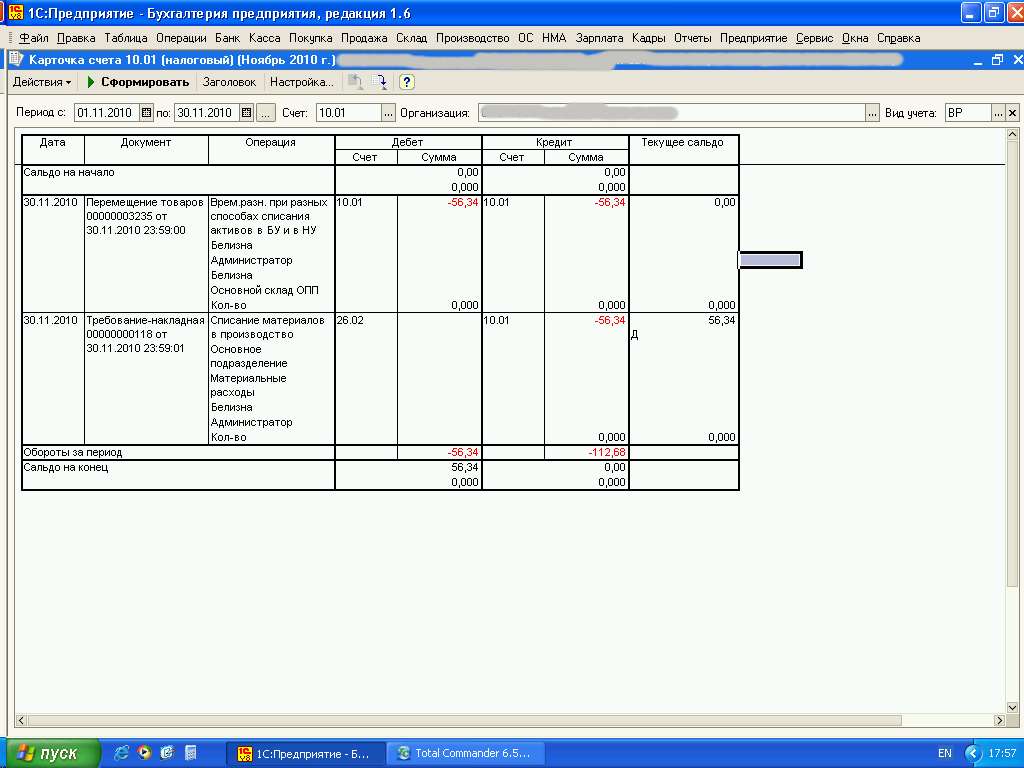Image resolution: width=1024 pixels, height=768 pixels.
Task: Clear the Вид учета field with X
Action: tap(1012, 113)
